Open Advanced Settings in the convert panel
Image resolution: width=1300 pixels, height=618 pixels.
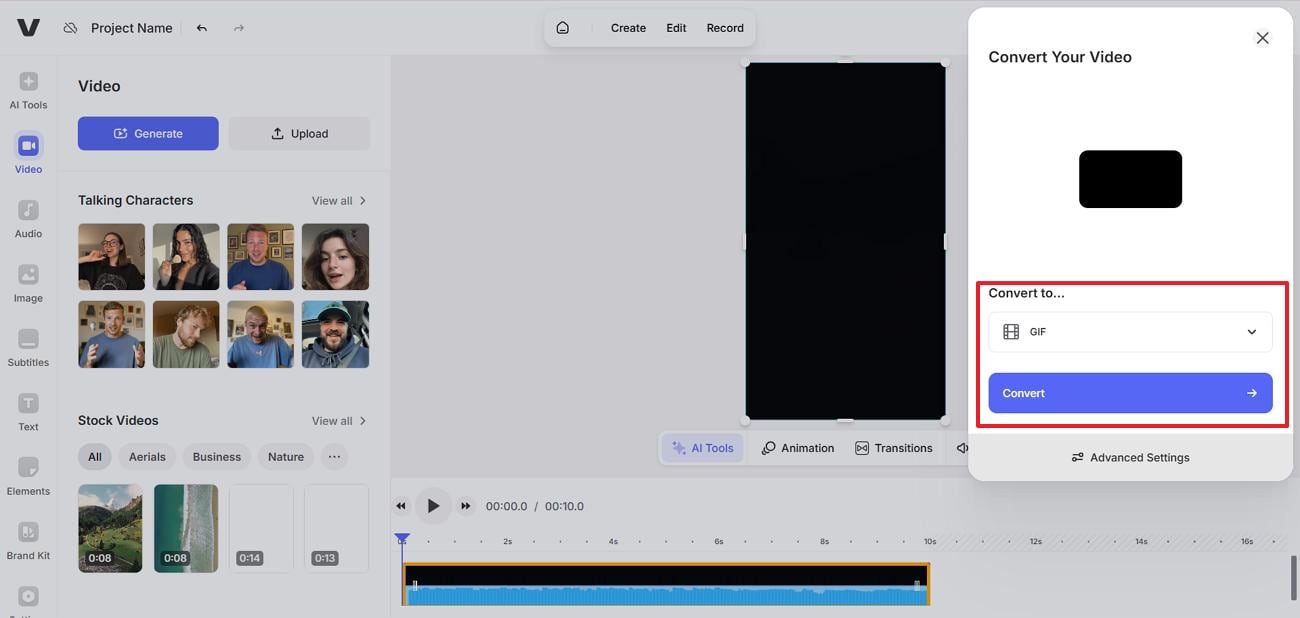pyautogui.click(x=1130, y=457)
